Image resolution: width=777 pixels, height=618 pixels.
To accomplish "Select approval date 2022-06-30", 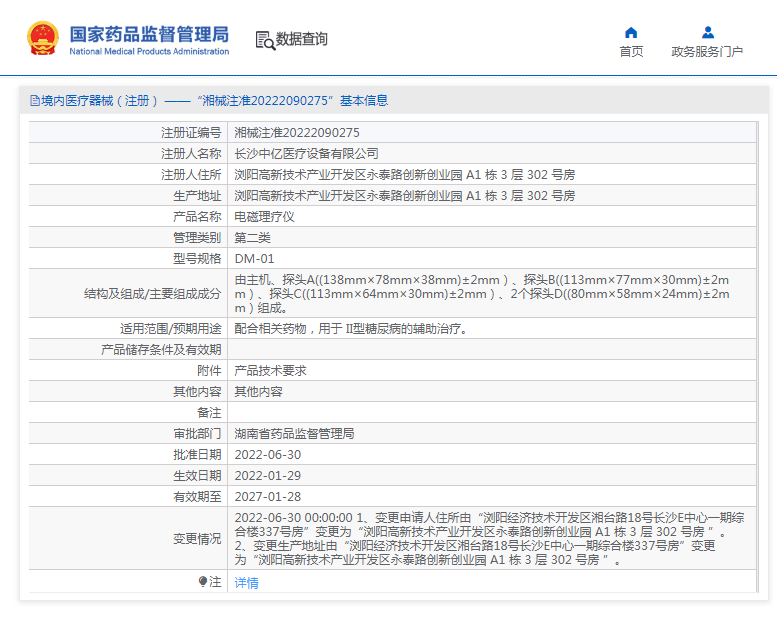I will click(x=268, y=455).
